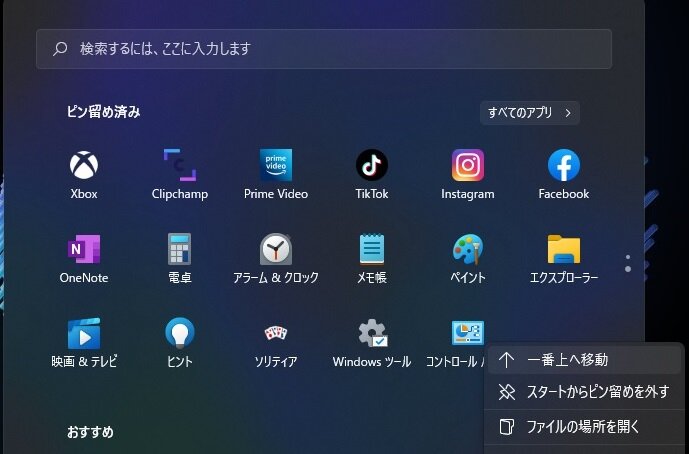Select ファイルの場所を開く menu entry
The image size is (689, 454).
coord(584,426)
